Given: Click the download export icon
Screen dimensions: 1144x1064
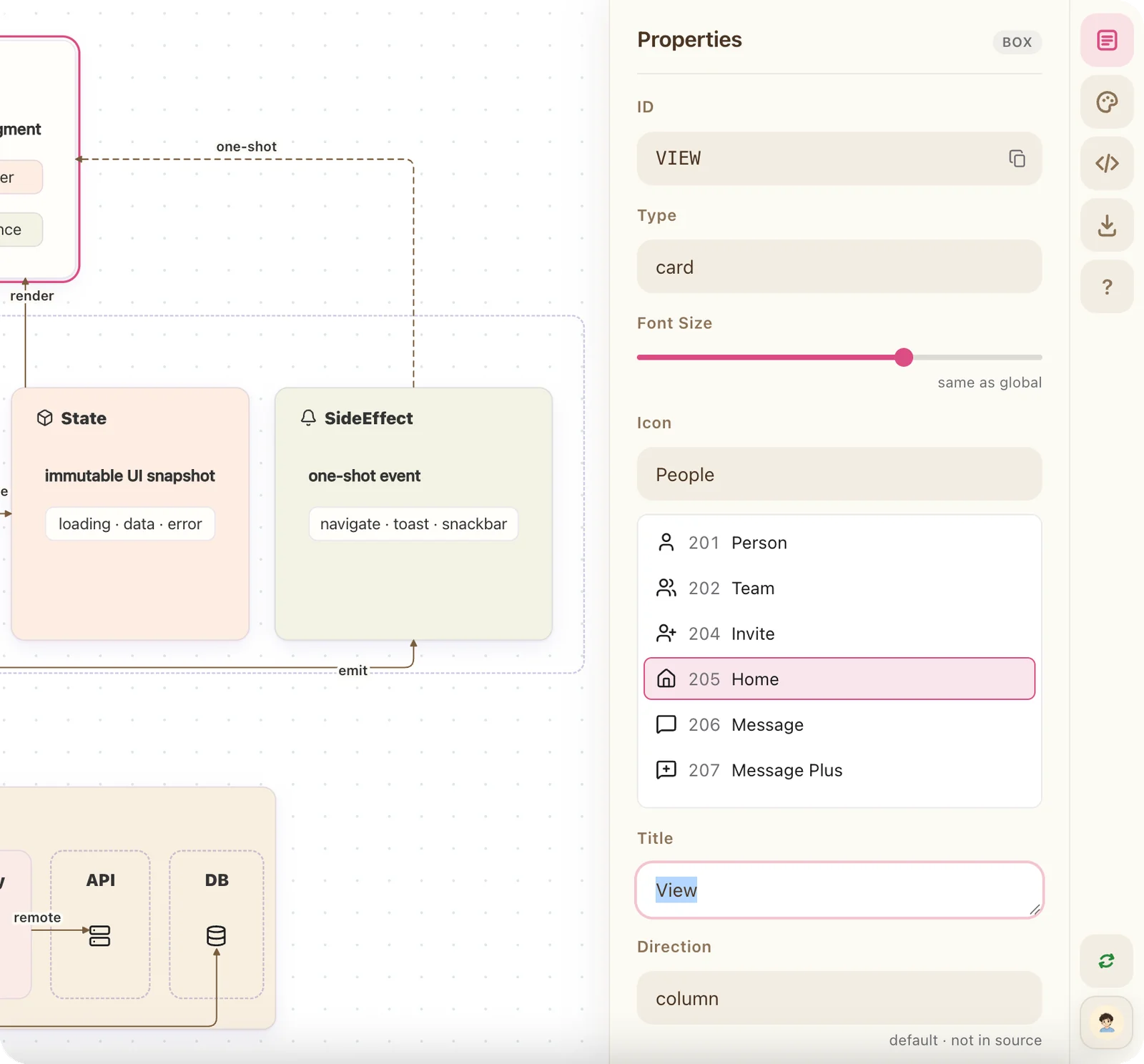Looking at the screenshot, I should point(1107,225).
